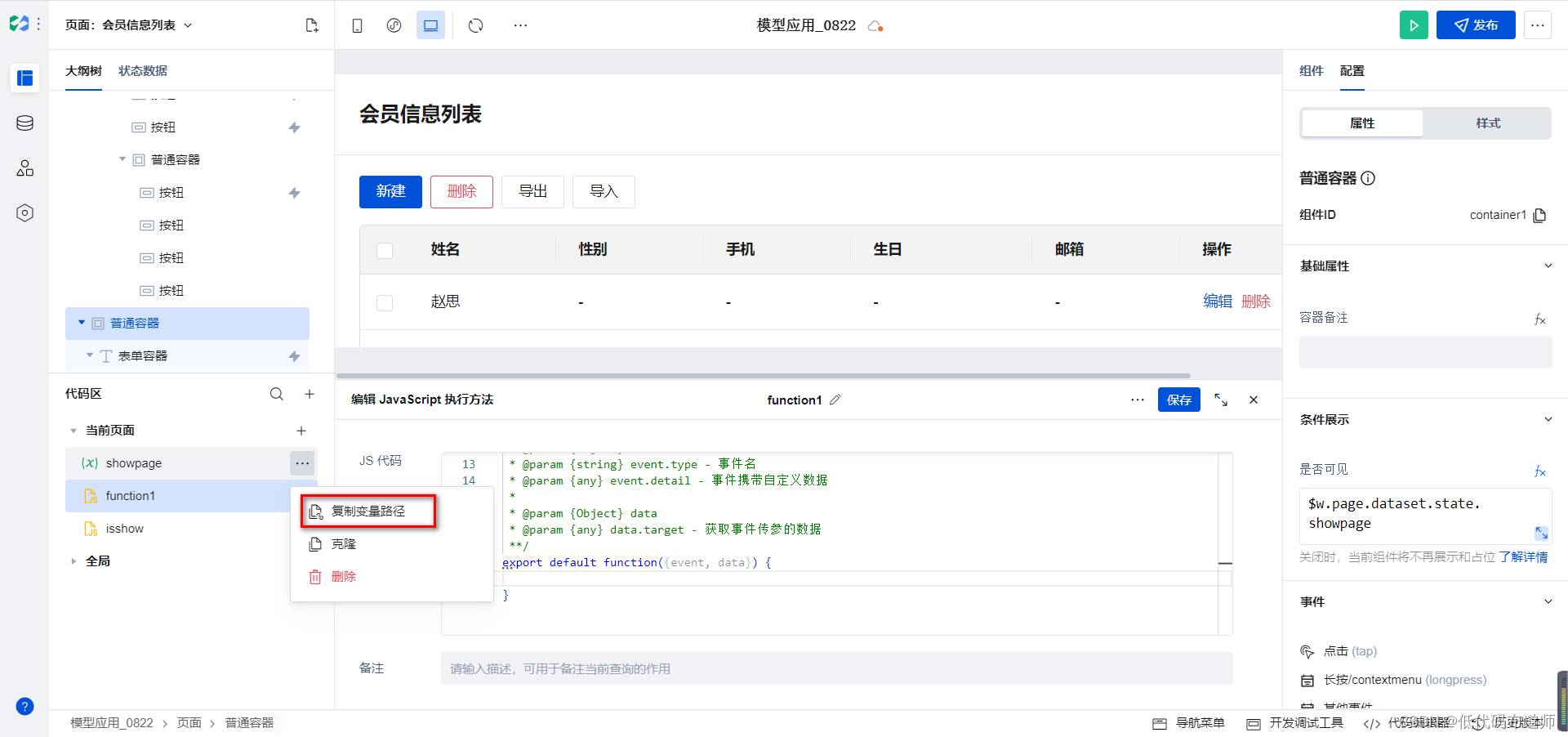The width and height of the screenshot is (1568, 737).
Task: Add a new page icon
Action: (x=312, y=25)
